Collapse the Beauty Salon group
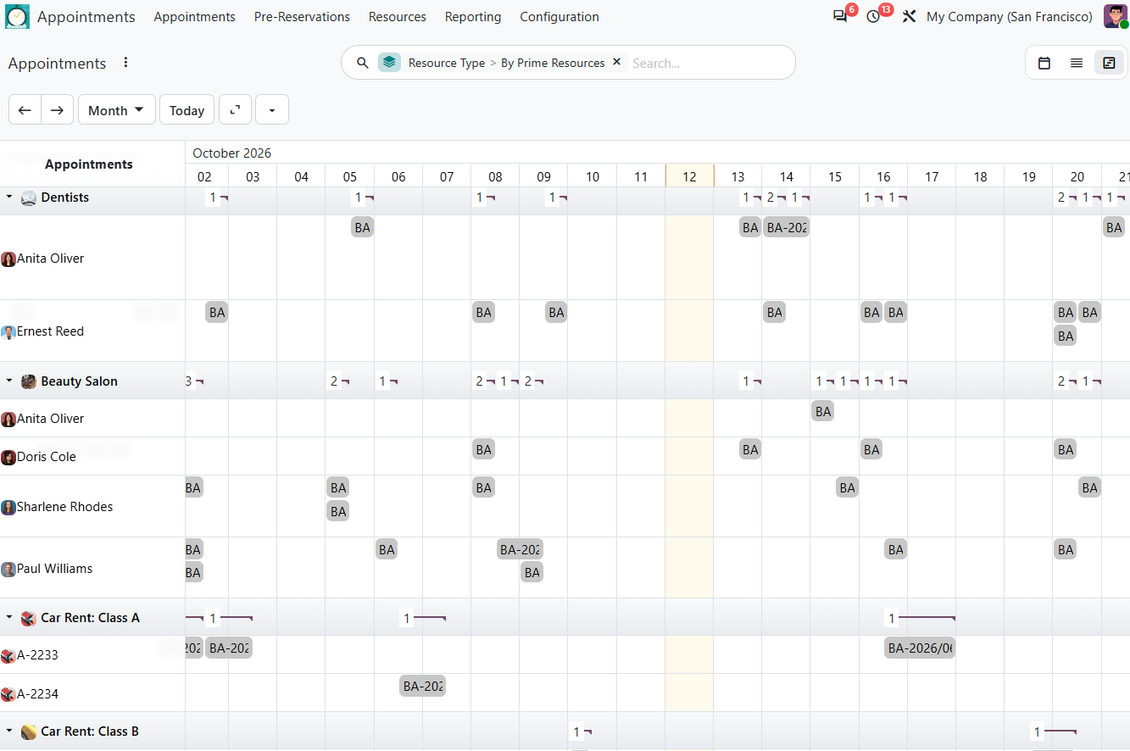Screen dimensions: 1130x751 9,381
